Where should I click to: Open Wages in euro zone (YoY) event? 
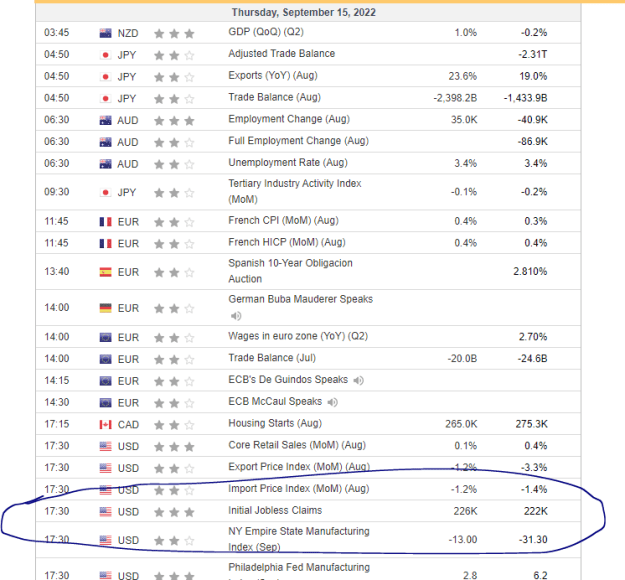coord(298,336)
